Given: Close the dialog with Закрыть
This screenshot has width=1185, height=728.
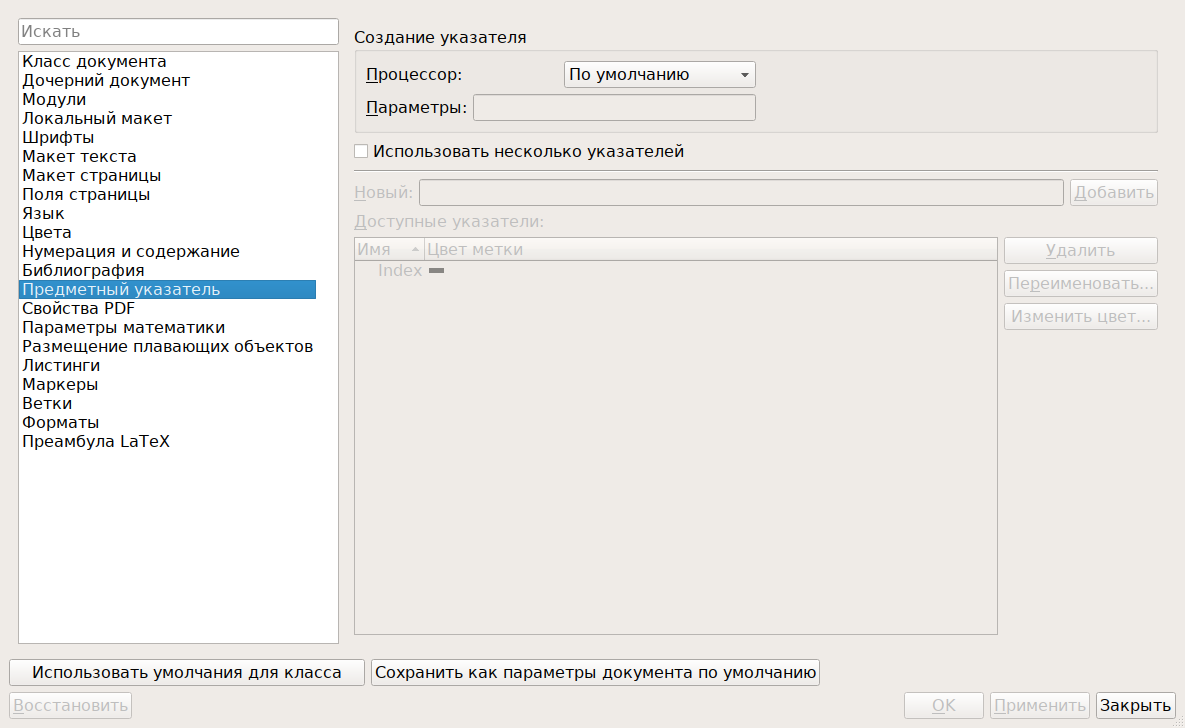Looking at the screenshot, I should [1136, 705].
